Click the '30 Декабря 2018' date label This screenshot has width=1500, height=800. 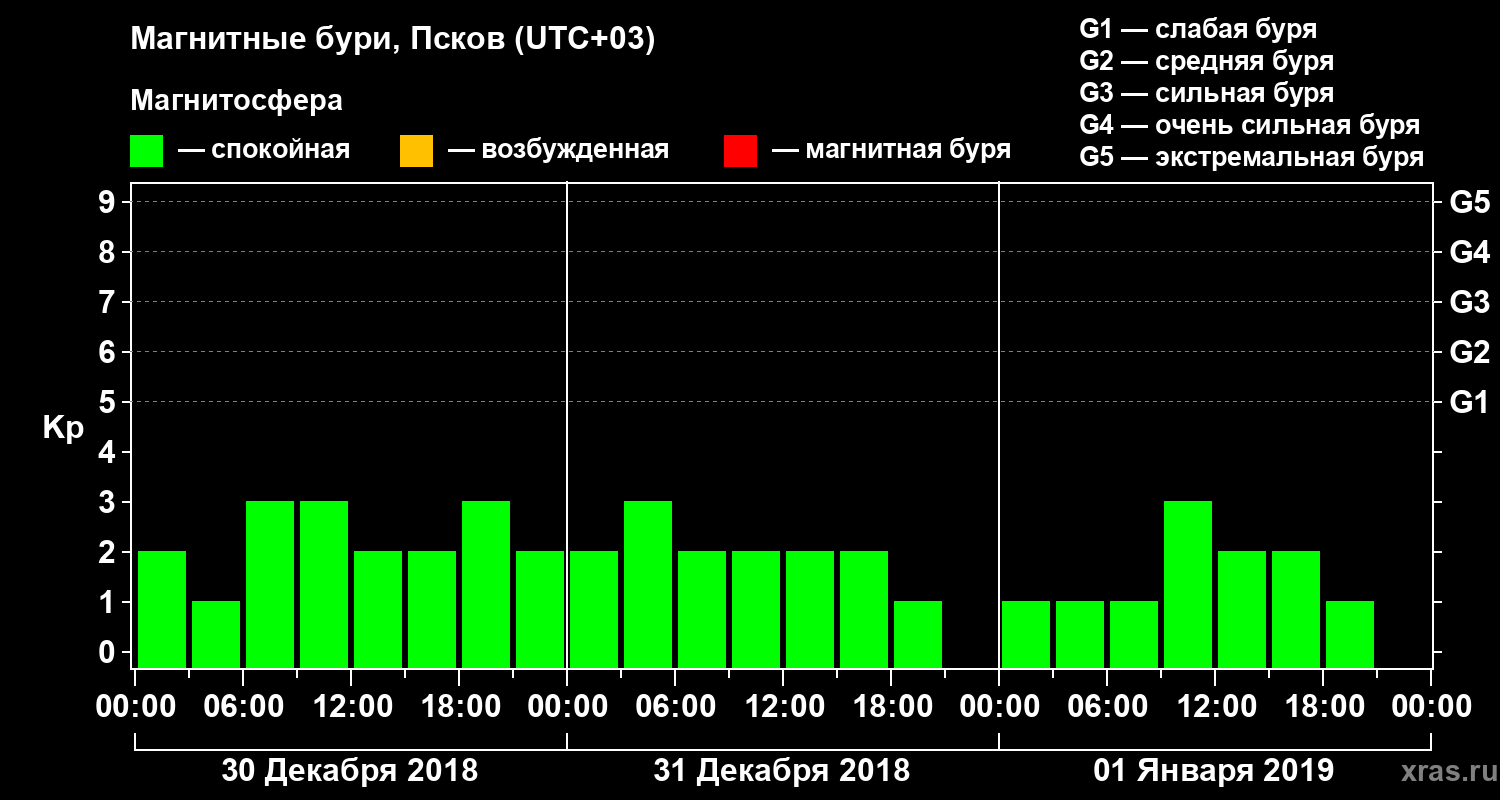pos(350,771)
